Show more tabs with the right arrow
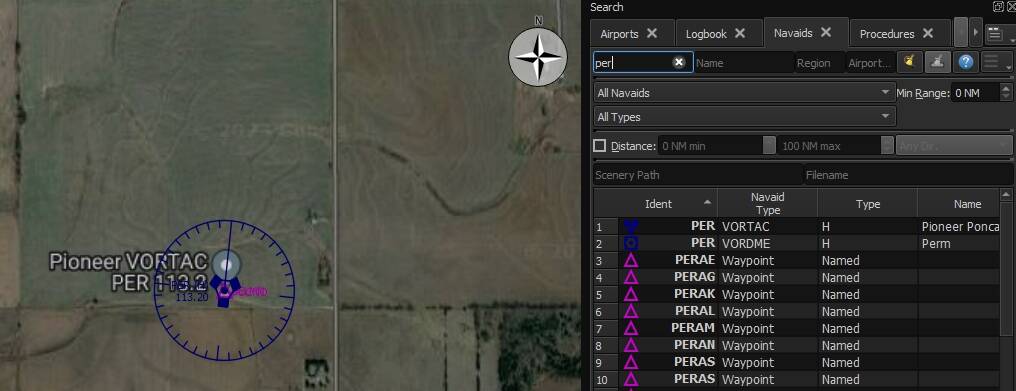The height and width of the screenshot is (391, 1016). 975,32
